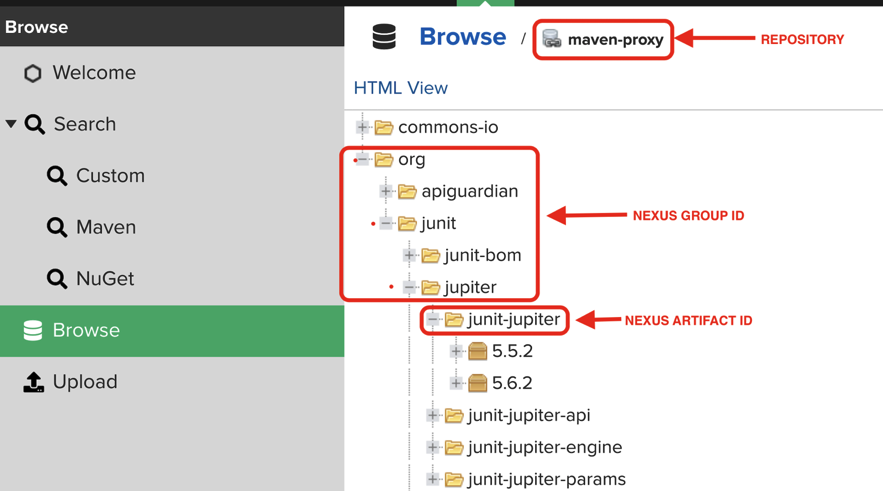Click the Upload arrow icon

click(x=33, y=382)
